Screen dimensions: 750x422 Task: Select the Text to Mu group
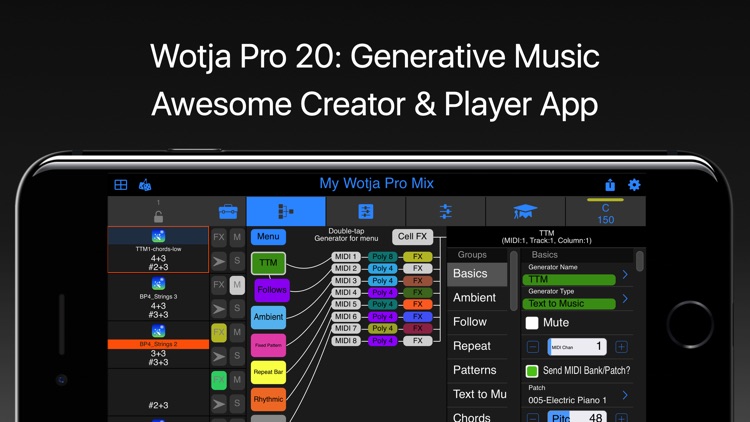(x=477, y=394)
